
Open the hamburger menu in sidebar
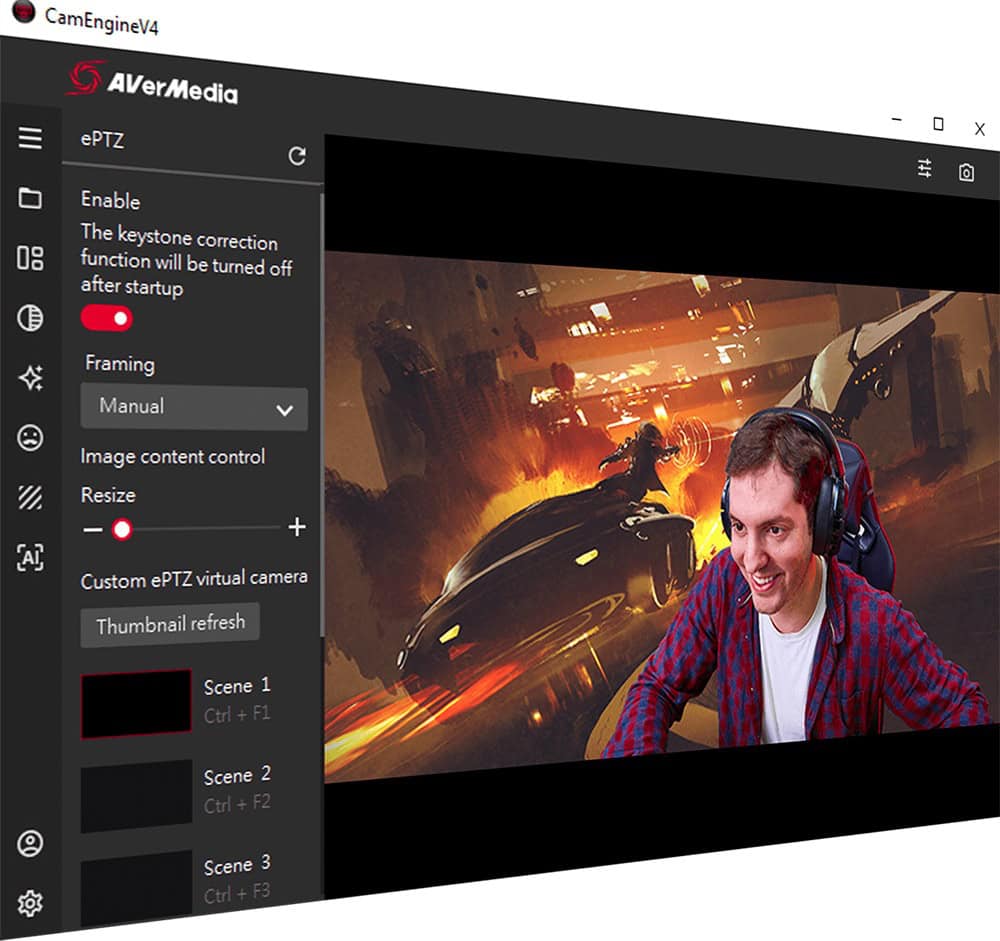point(30,138)
